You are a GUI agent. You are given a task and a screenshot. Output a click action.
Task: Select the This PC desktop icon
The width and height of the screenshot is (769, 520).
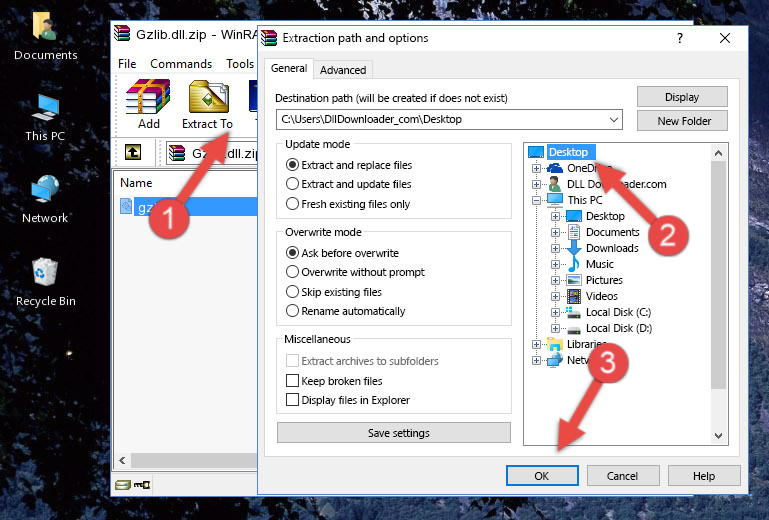coord(45,118)
